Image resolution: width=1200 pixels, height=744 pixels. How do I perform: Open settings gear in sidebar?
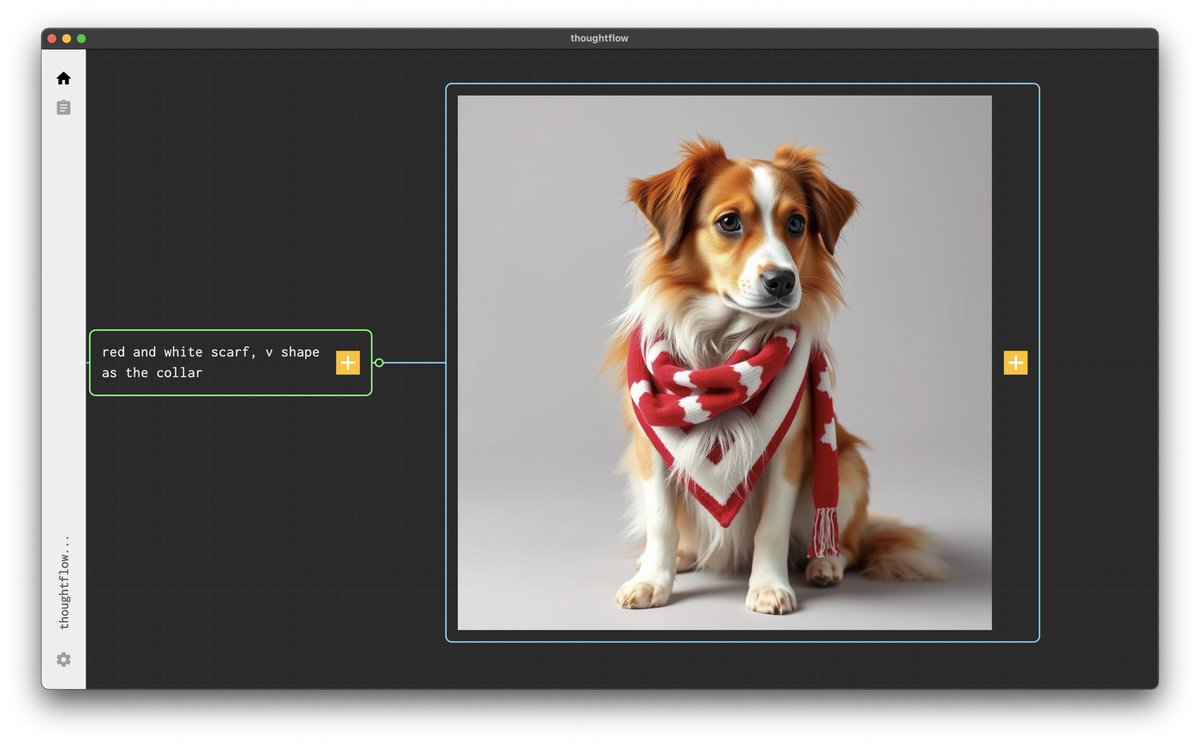point(64,660)
